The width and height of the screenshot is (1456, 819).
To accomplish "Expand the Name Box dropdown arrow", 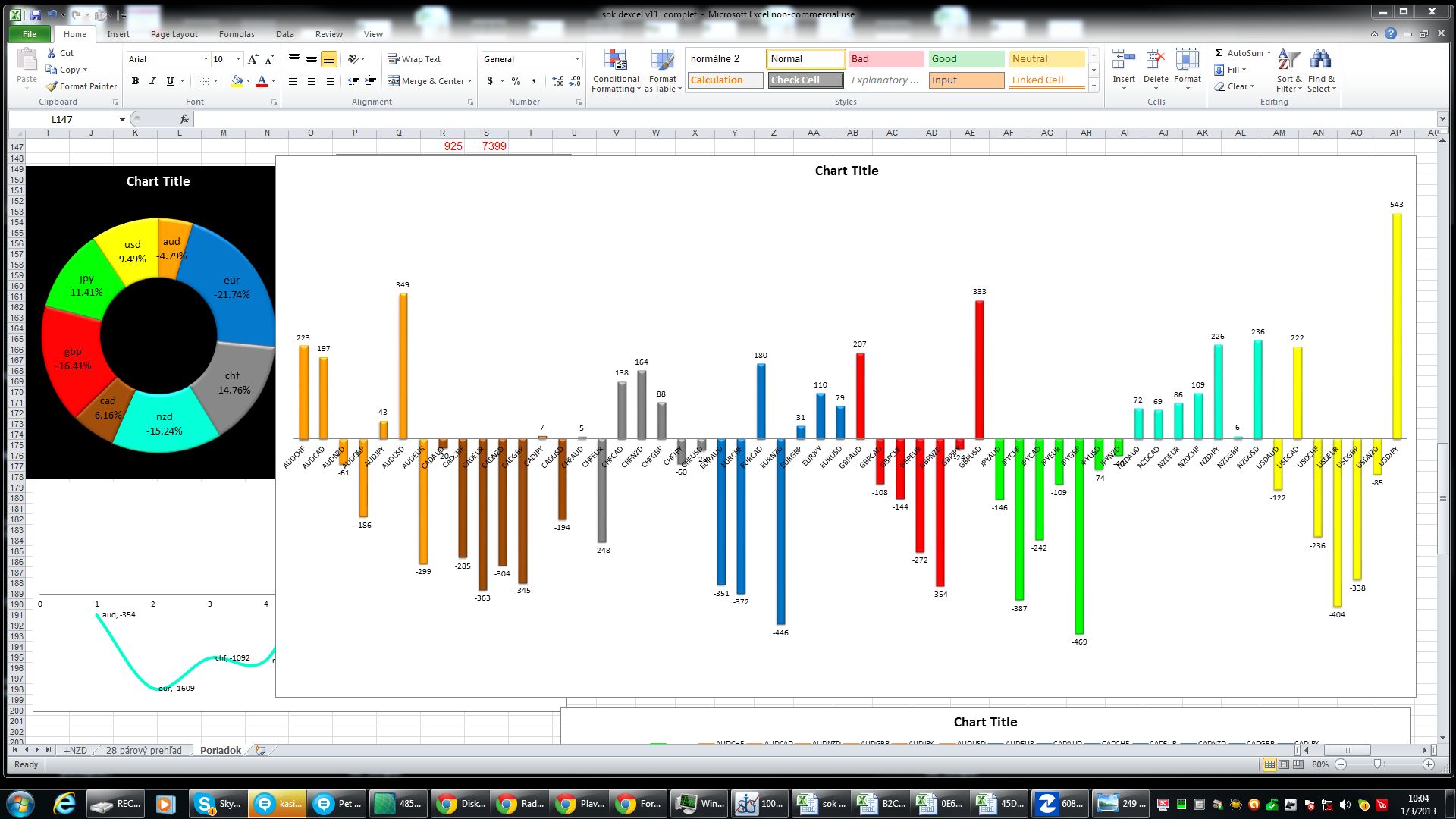I will coord(122,120).
